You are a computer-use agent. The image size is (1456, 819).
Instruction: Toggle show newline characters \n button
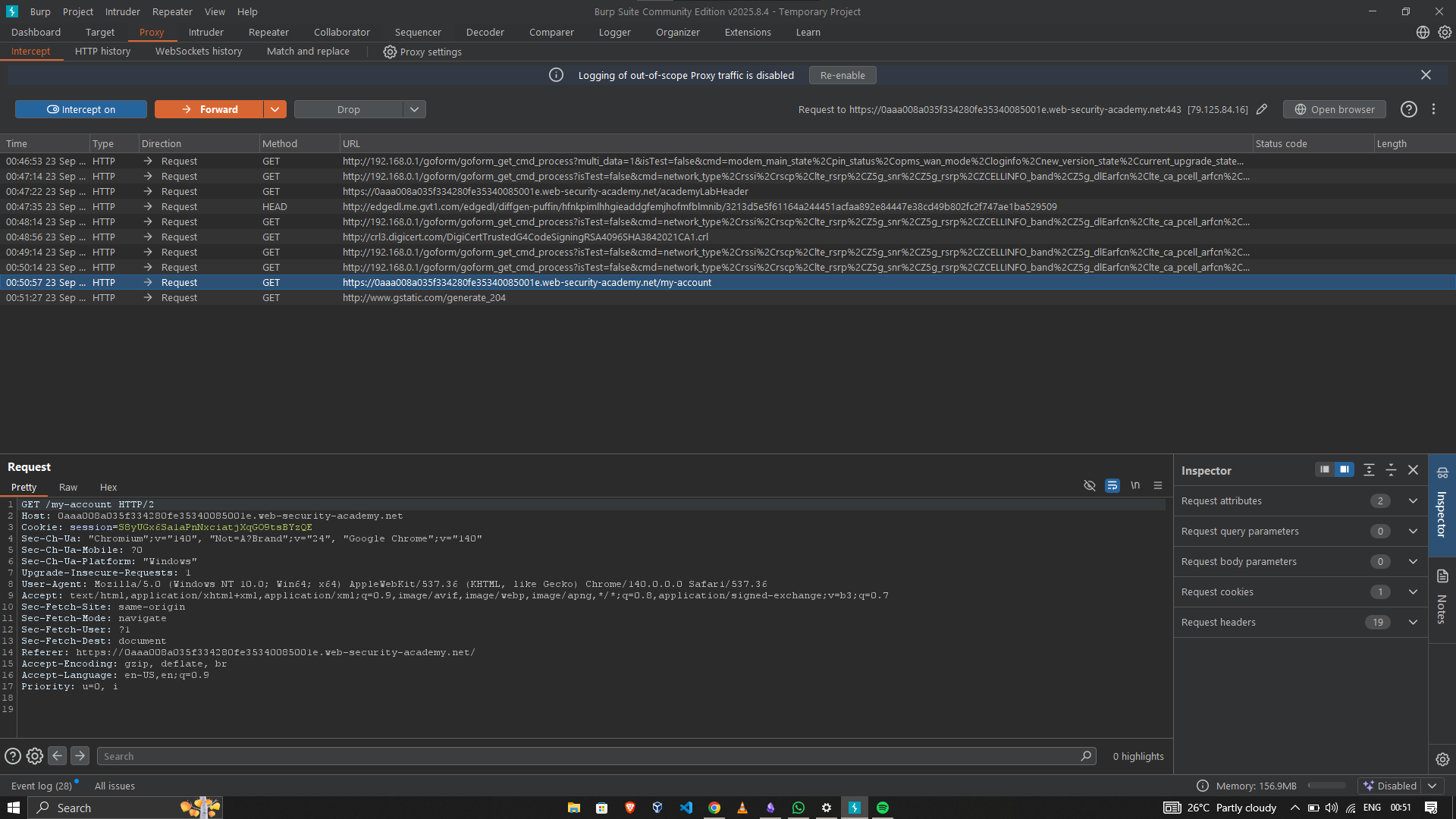(1135, 485)
